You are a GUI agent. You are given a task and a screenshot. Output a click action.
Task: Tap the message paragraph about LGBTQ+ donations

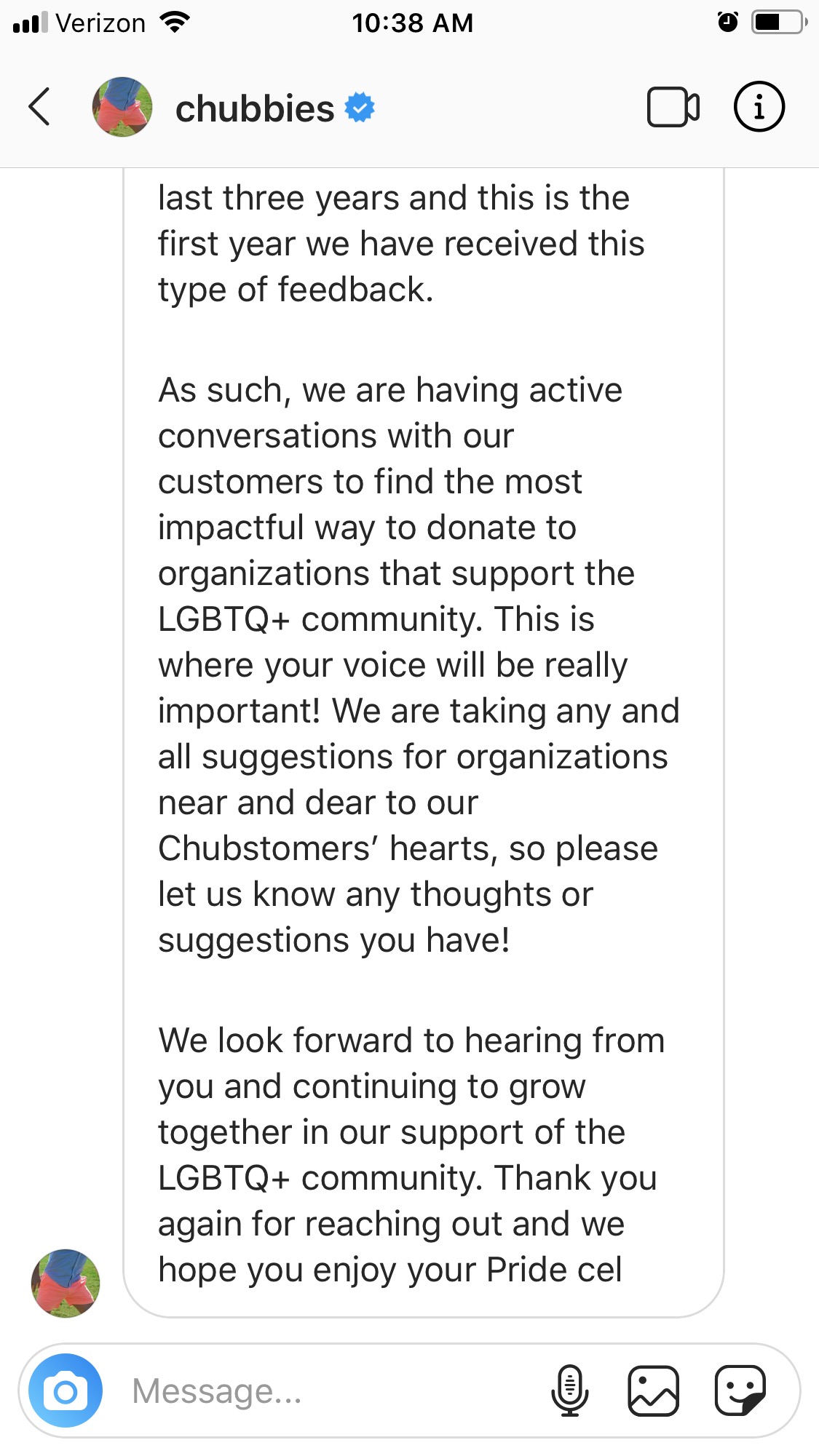pos(419,665)
